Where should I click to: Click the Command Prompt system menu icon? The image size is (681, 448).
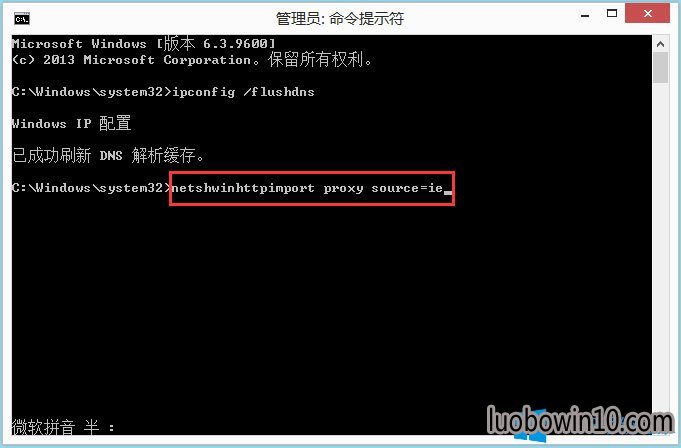click(x=22, y=19)
